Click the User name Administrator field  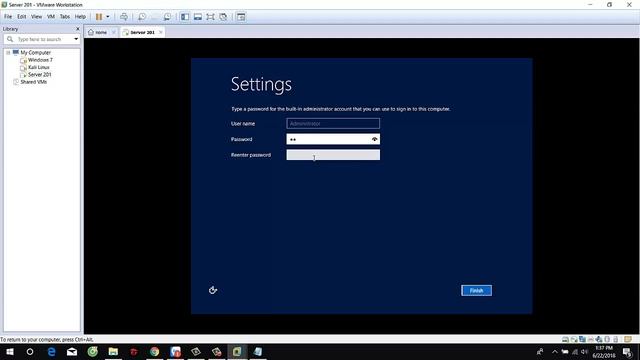(333, 123)
